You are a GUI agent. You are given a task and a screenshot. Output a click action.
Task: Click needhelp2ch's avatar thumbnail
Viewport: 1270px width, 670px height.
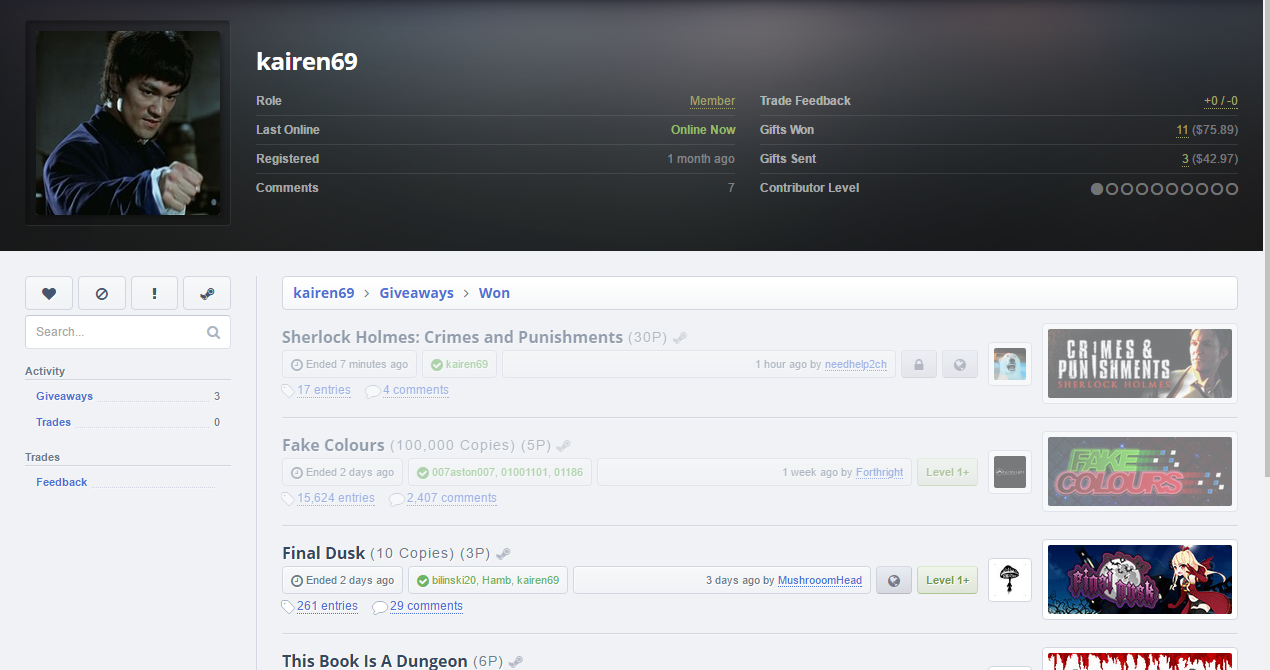click(x=1010, y=364)
